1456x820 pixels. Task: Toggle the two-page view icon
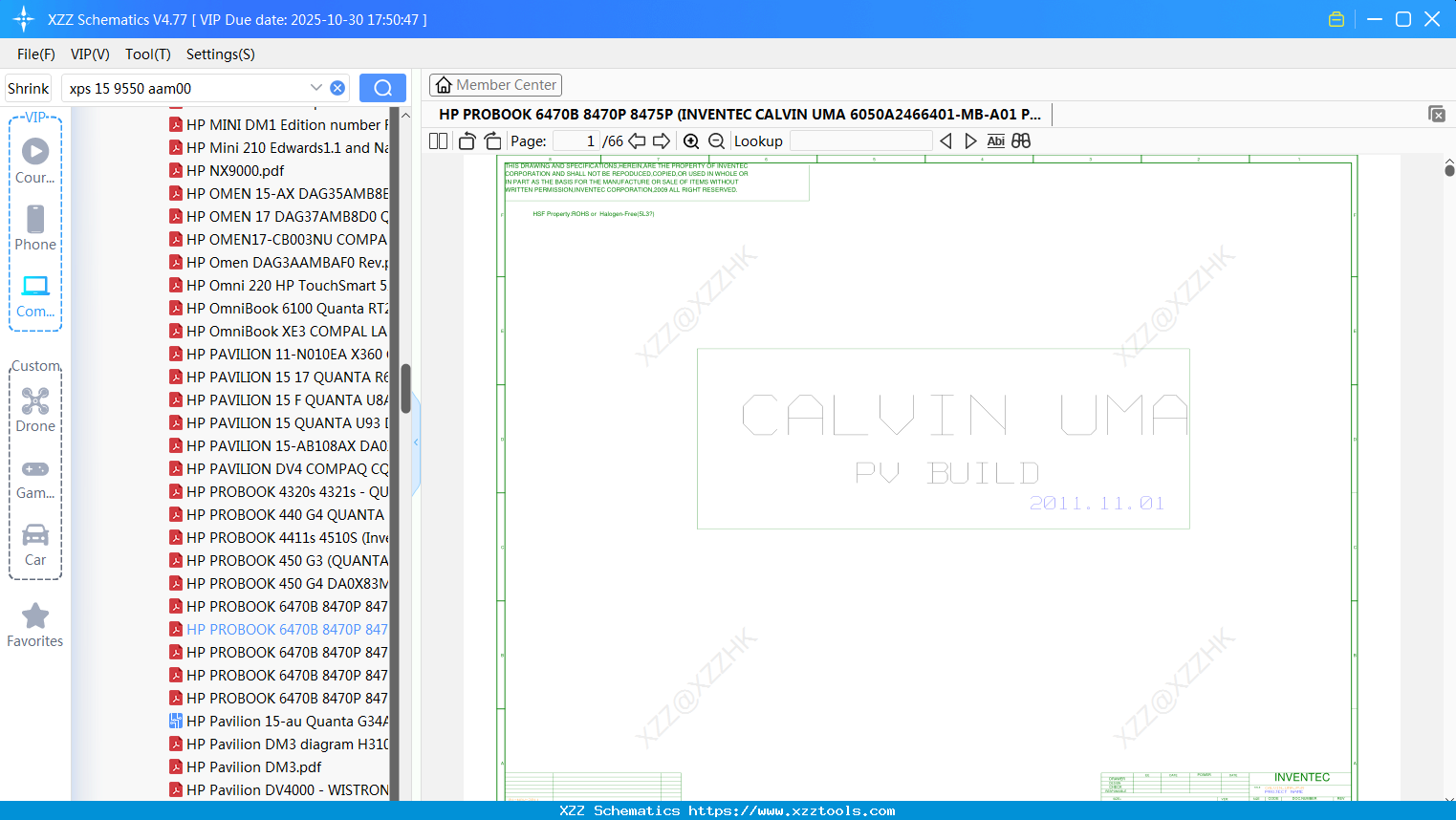(x=438, y=140)
